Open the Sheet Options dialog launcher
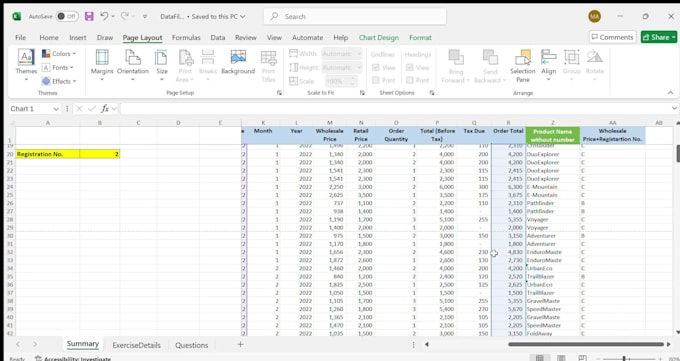Image resolution: width=680 pixels, height=361 pixels. (x=432, y=93)
